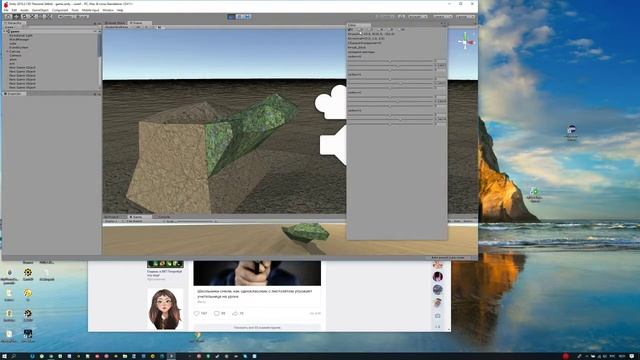Switch to the Console tab
The image size is (640, 360).
coord(163,217)
